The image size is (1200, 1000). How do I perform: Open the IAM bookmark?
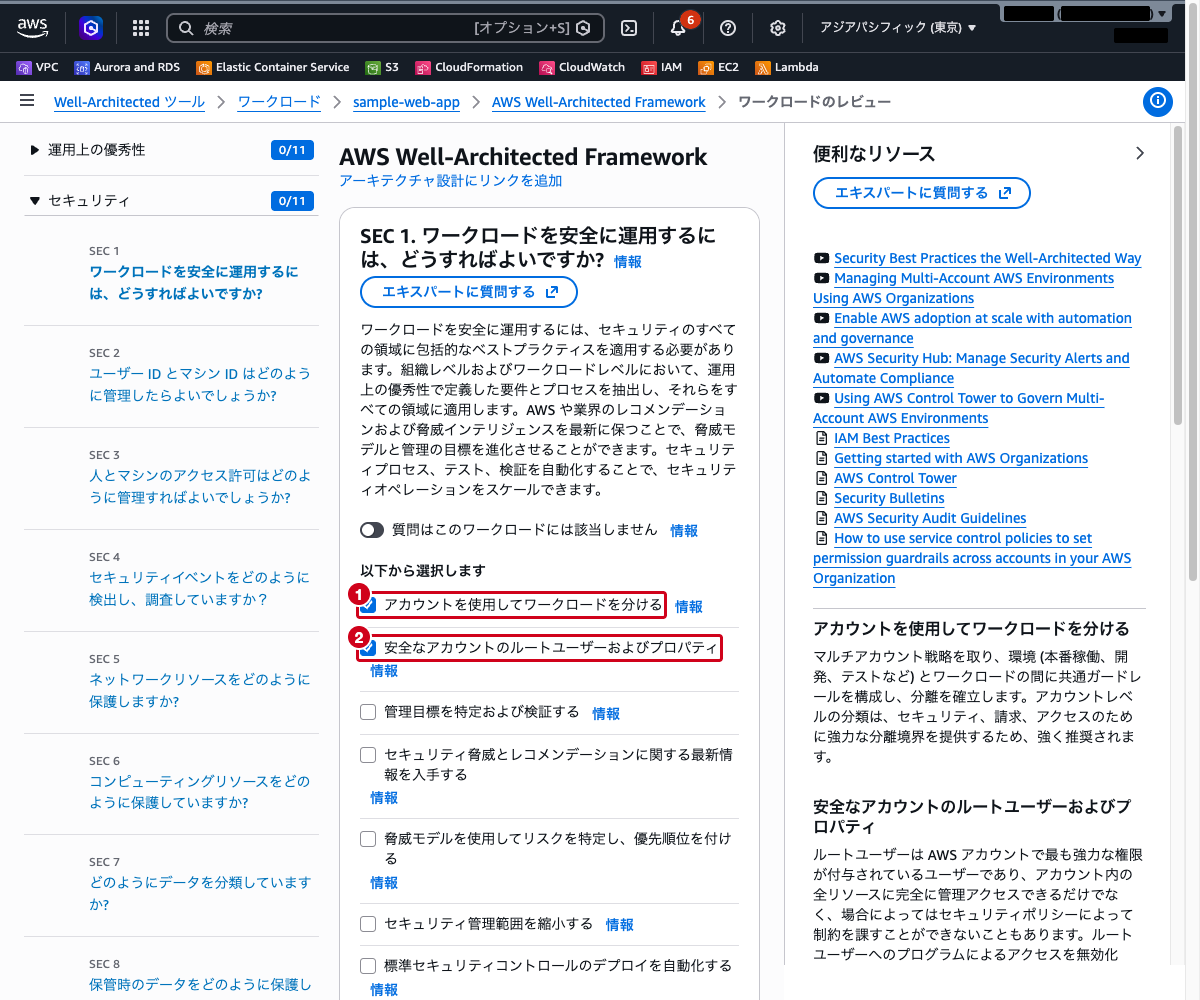click(x=662, y=68)
